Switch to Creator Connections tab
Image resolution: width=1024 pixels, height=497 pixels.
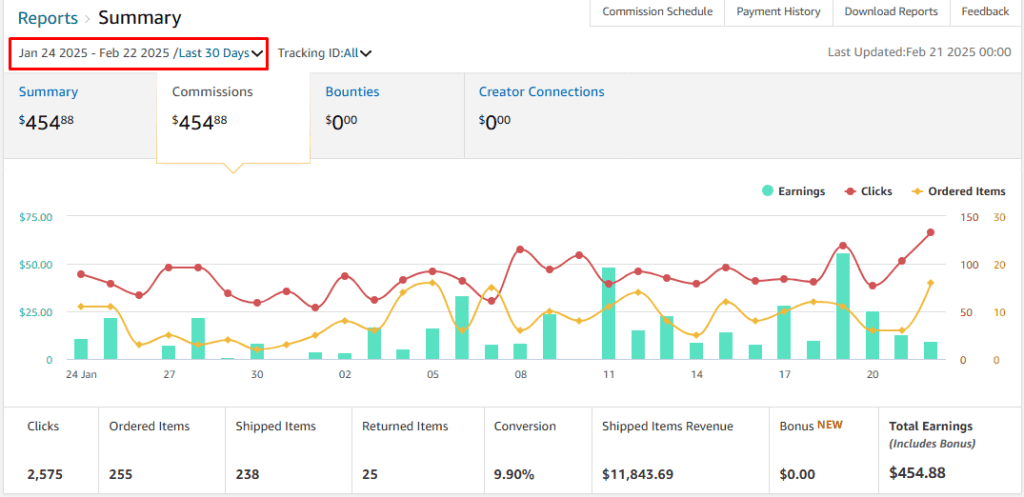[541, 92]
